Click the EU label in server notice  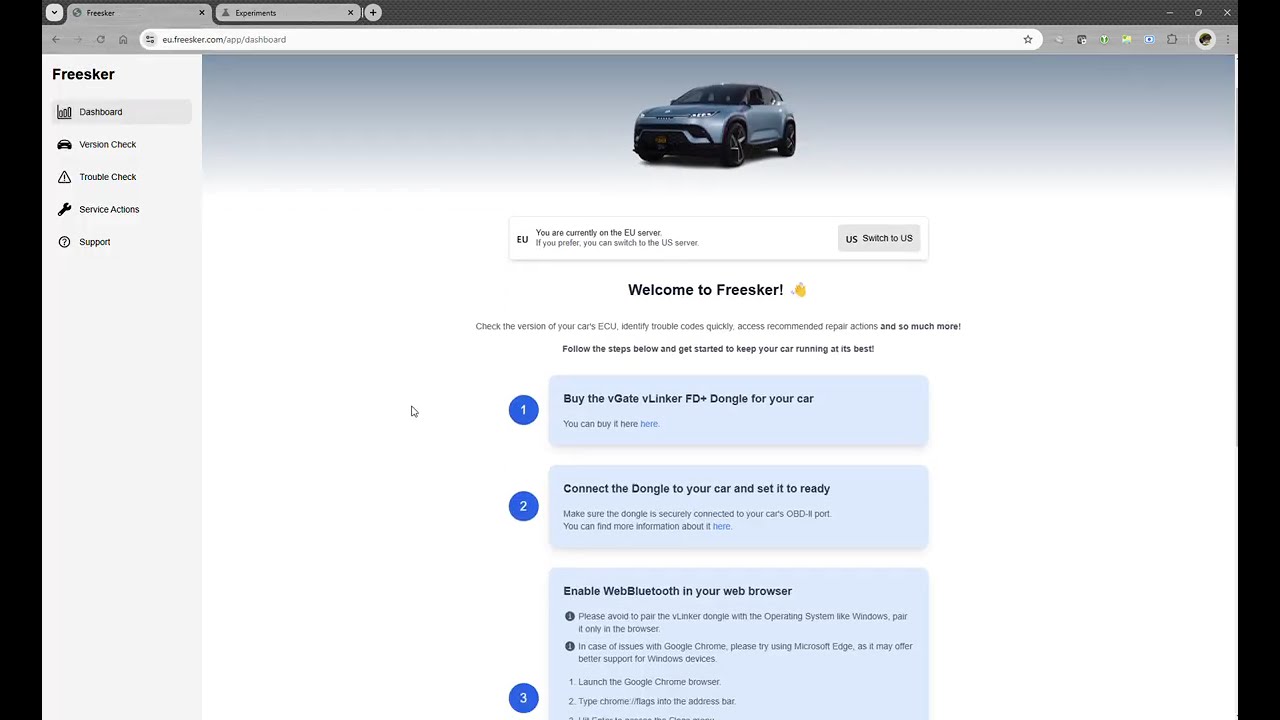point(522,239)
